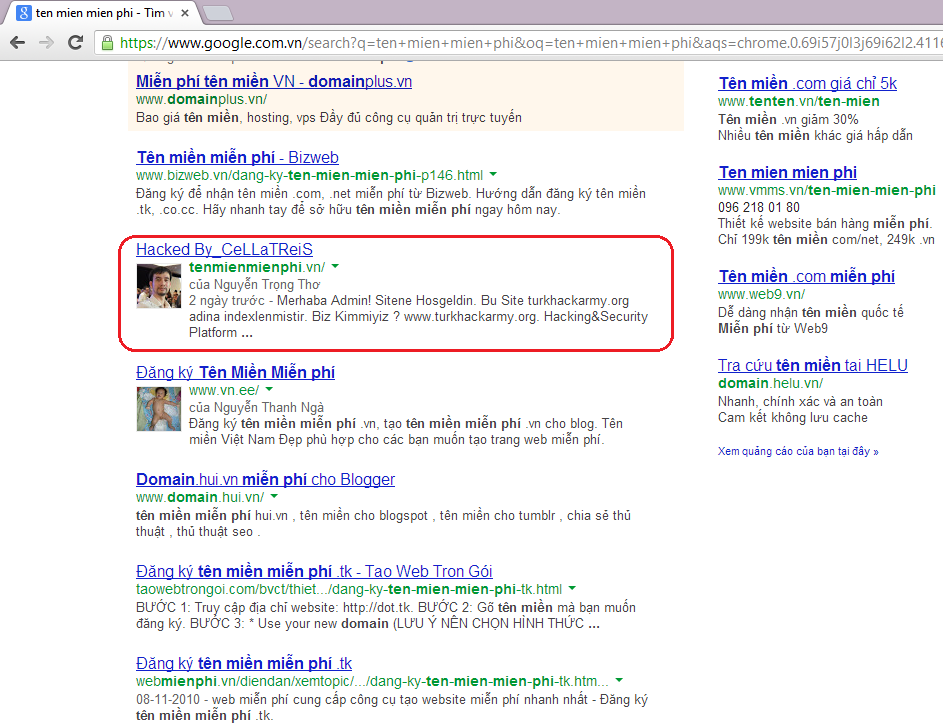
Task: Open 'Tên miền miễn phí - Bizweb' result
Action: pos(237,157)
